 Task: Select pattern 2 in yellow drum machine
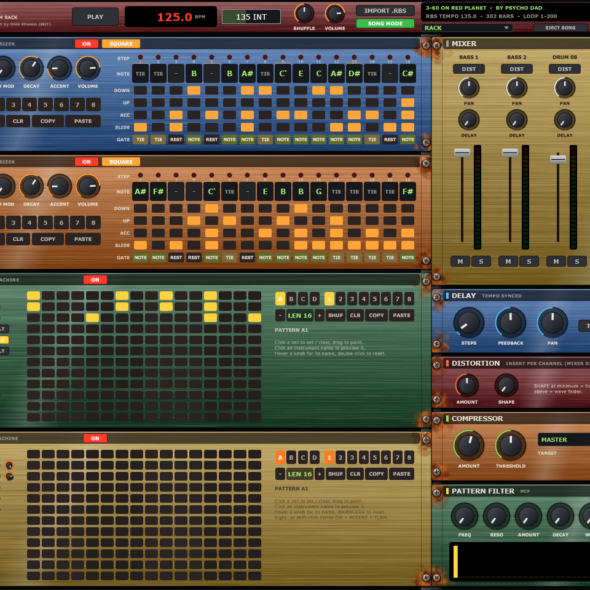[x=340, y=458]
